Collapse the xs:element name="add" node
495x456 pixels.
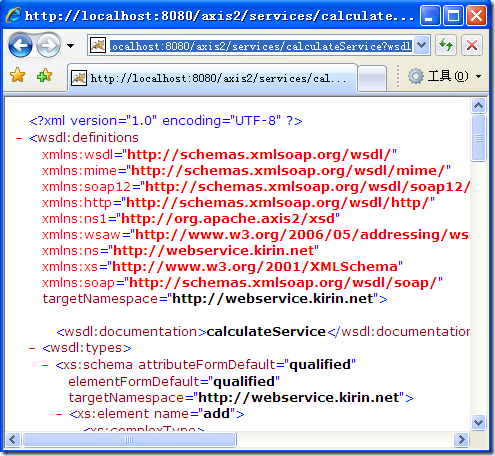click(59, 415)
